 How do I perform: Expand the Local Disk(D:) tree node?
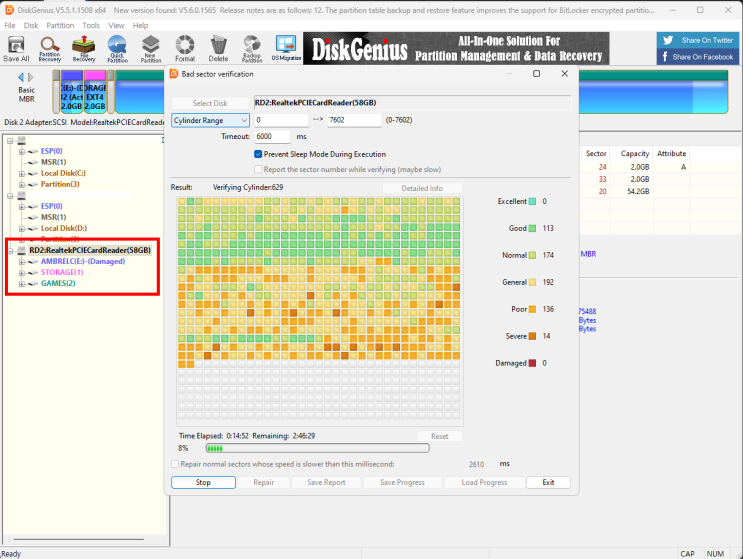click(21, 228)
